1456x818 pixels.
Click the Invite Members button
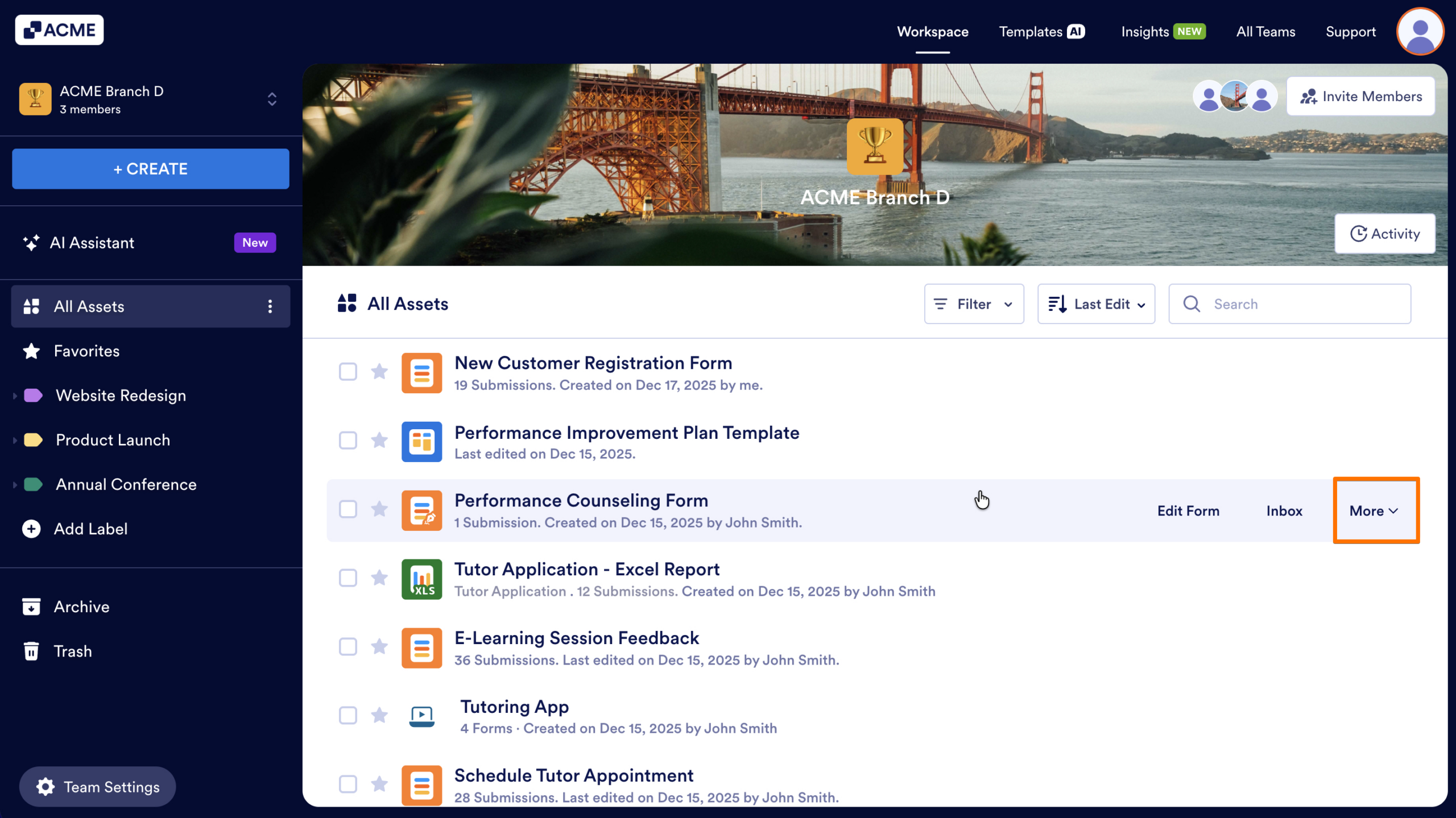coord(1360,95)
